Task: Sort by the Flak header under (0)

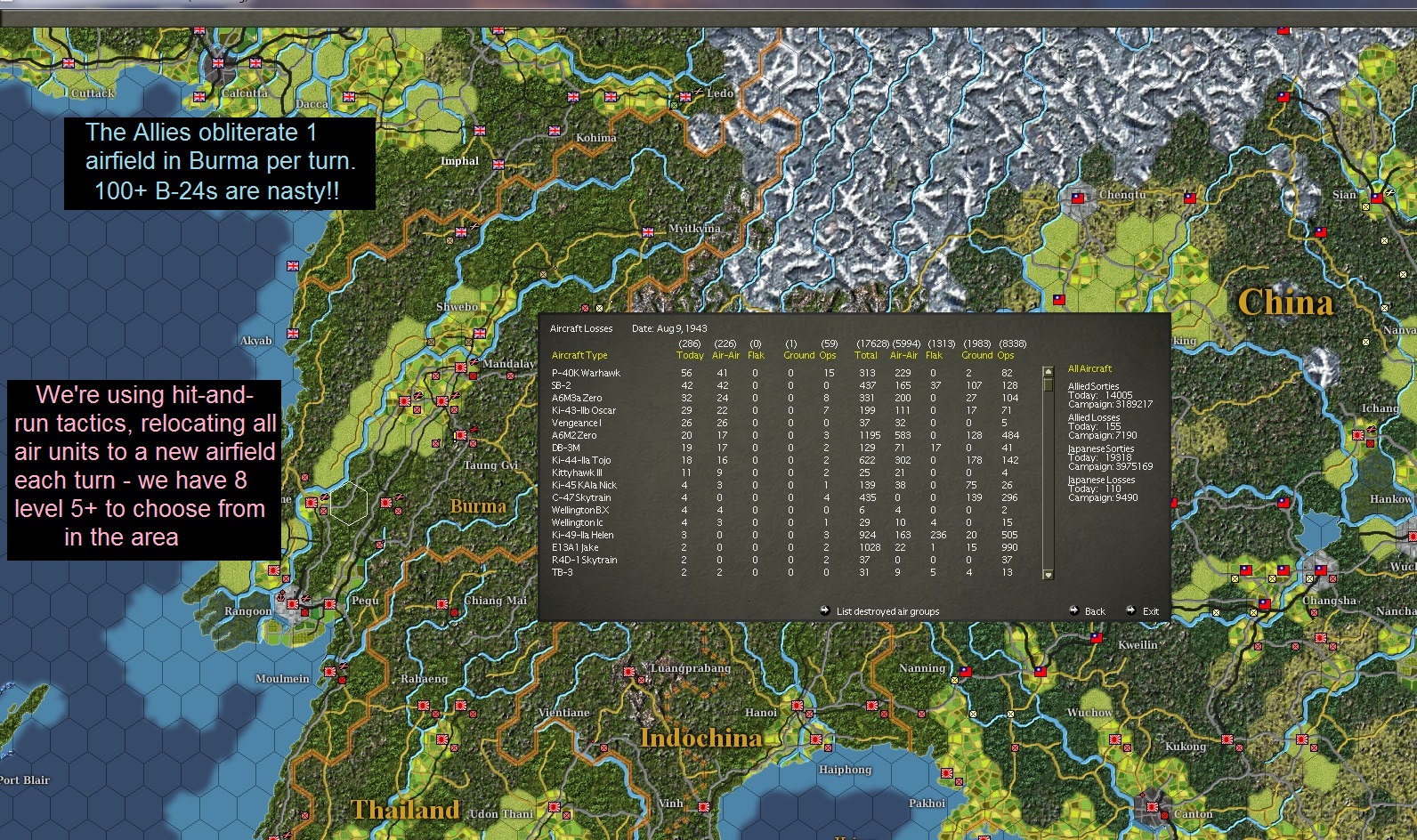Action: 756,355
